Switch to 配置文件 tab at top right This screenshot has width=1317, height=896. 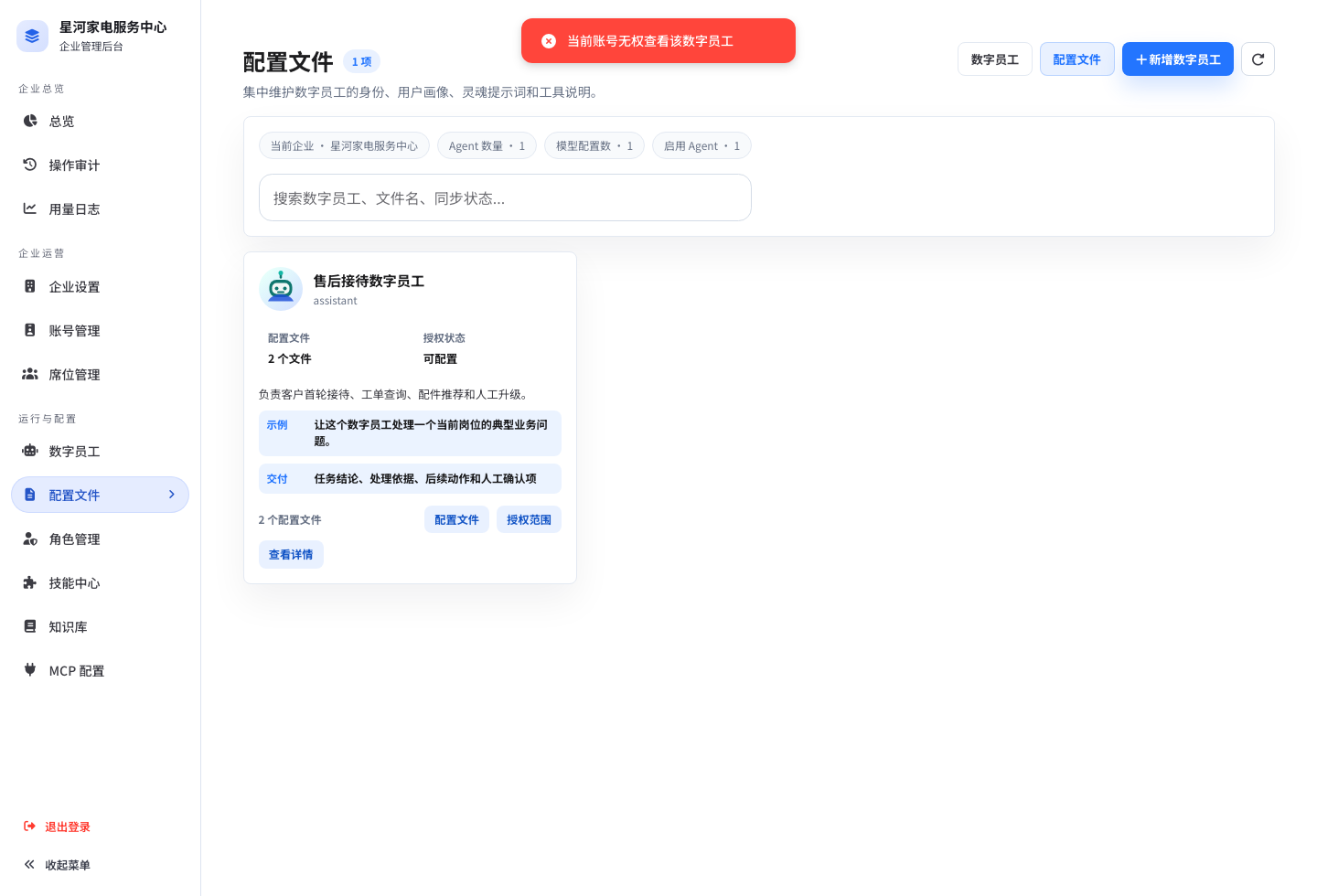(1077, 59)
